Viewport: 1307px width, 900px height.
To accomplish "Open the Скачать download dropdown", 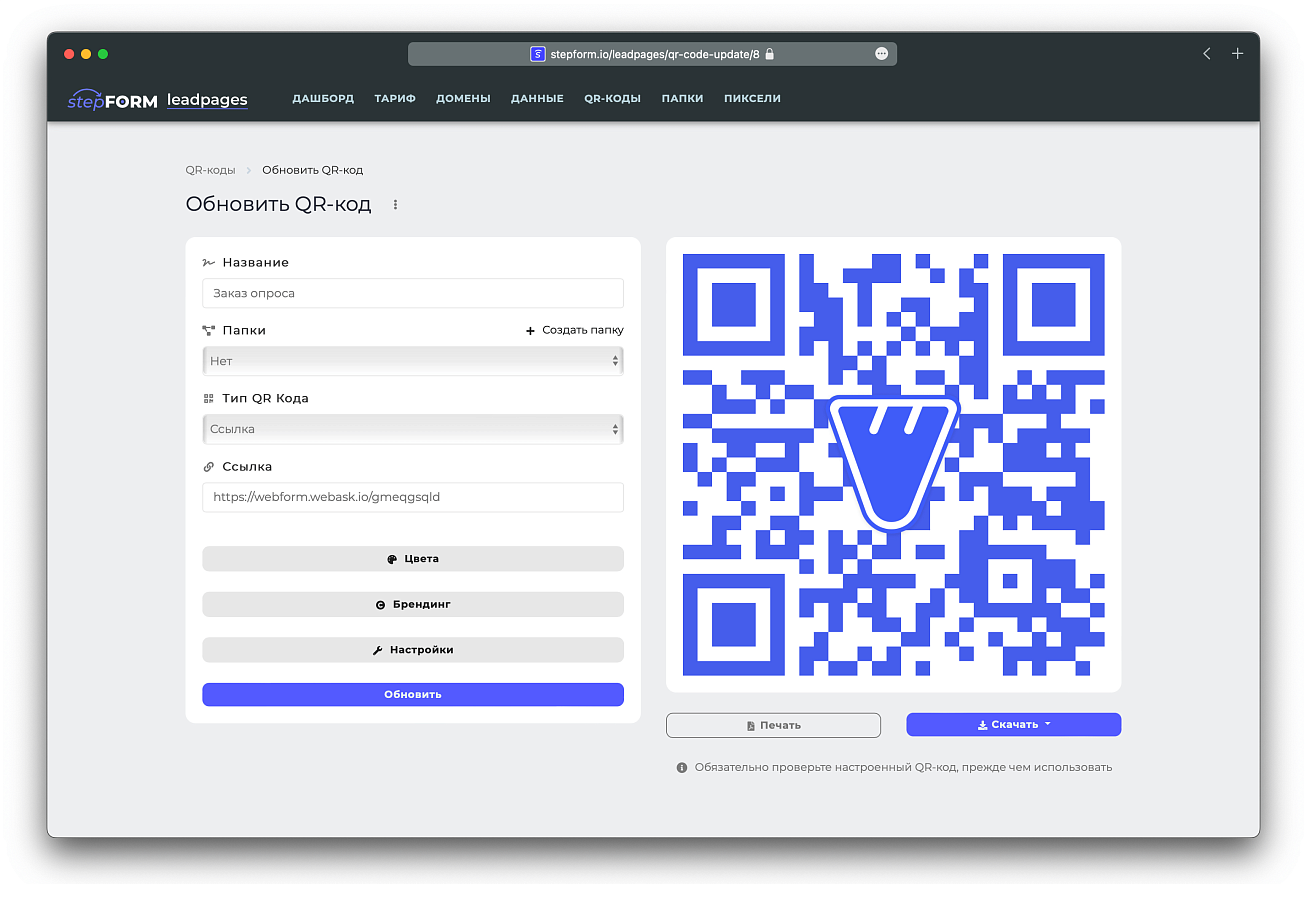I will point(1014,725).
